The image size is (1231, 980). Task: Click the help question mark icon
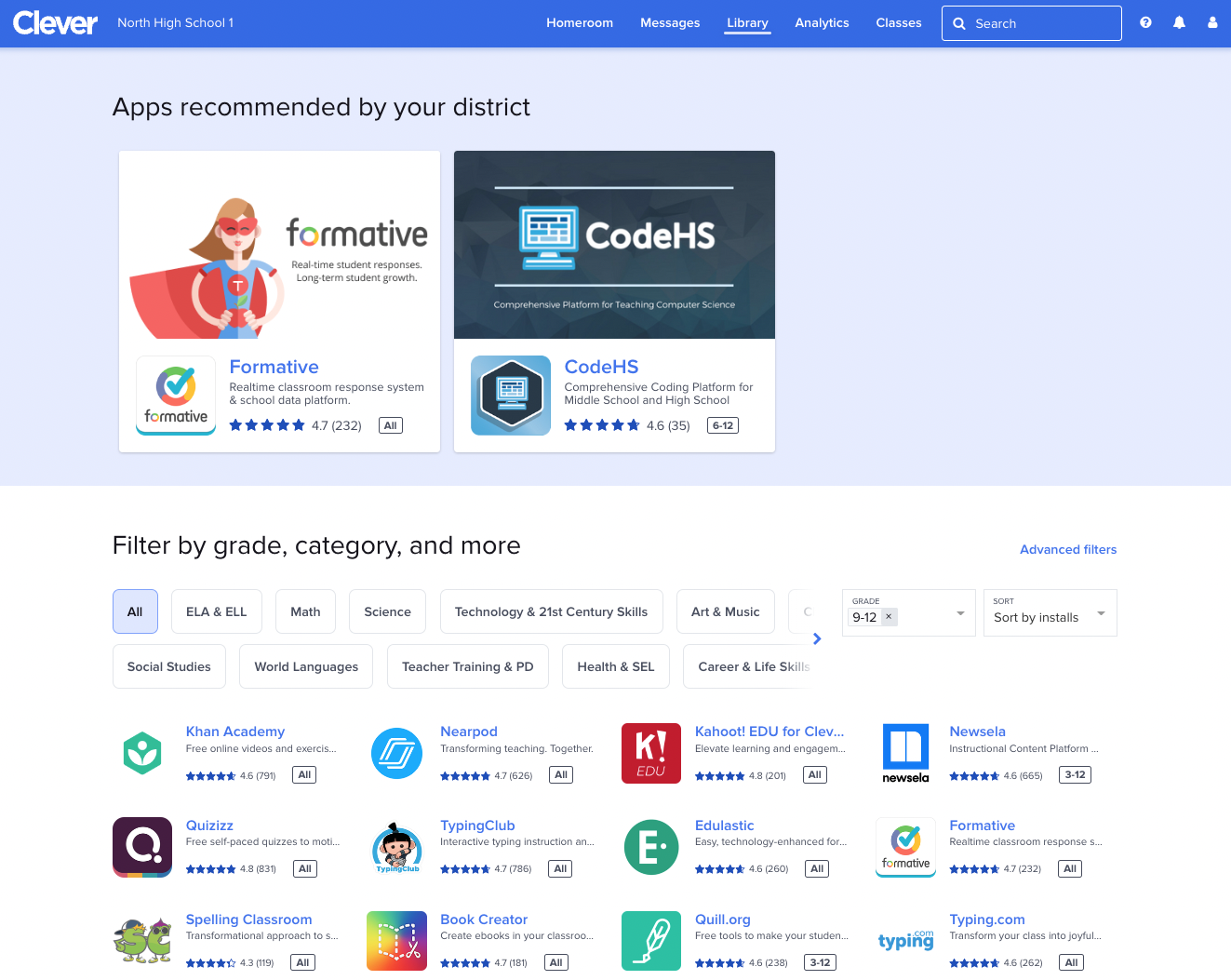point(1145,22)
